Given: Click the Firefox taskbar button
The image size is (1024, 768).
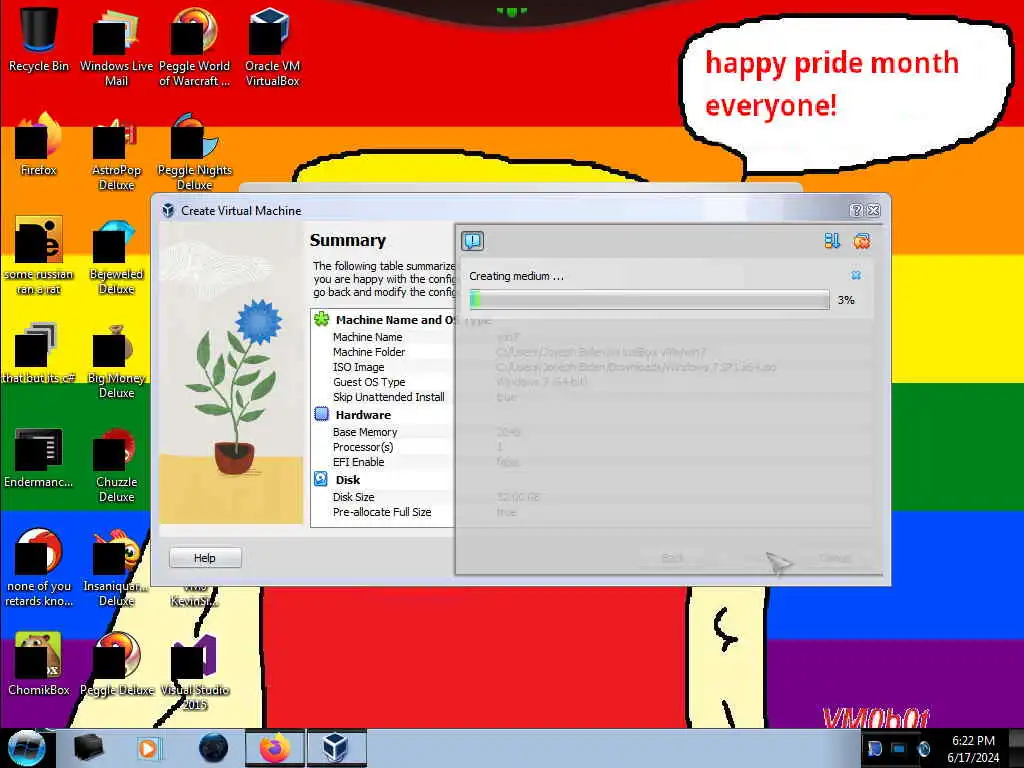Looking at the screenshot, I should (x=275, y=748).
